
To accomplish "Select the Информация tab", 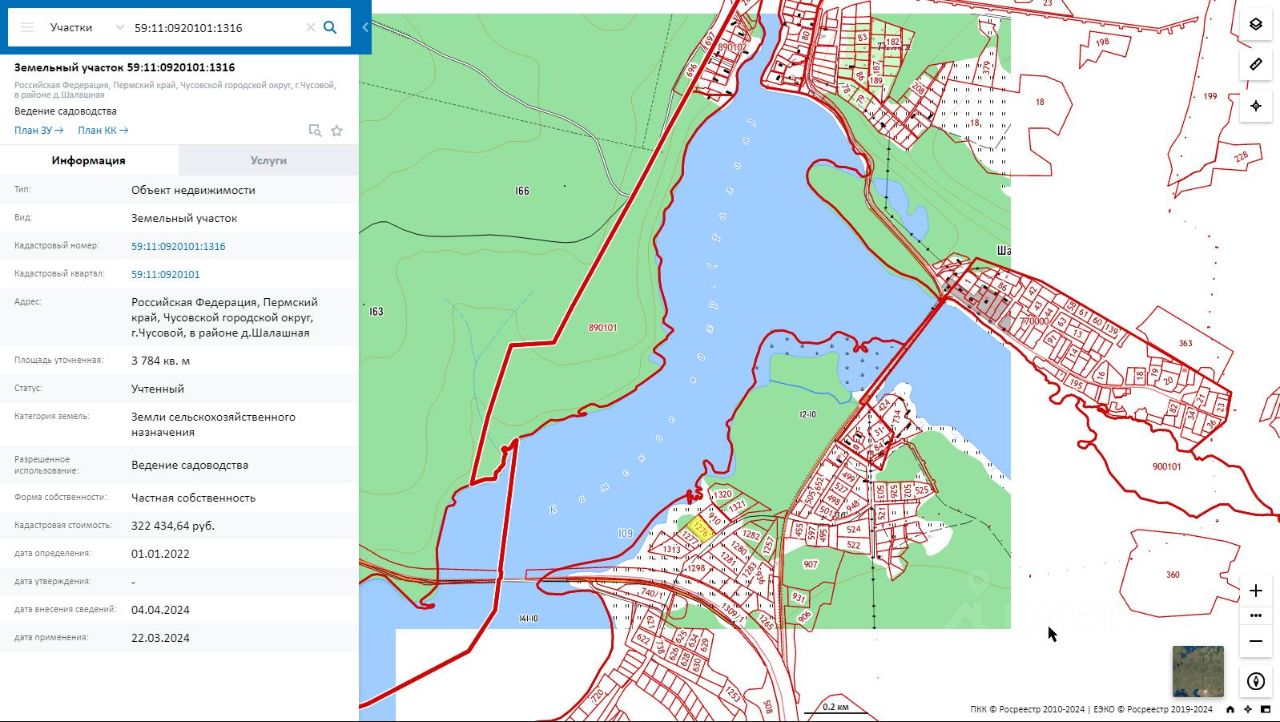I will coord(89,160).
